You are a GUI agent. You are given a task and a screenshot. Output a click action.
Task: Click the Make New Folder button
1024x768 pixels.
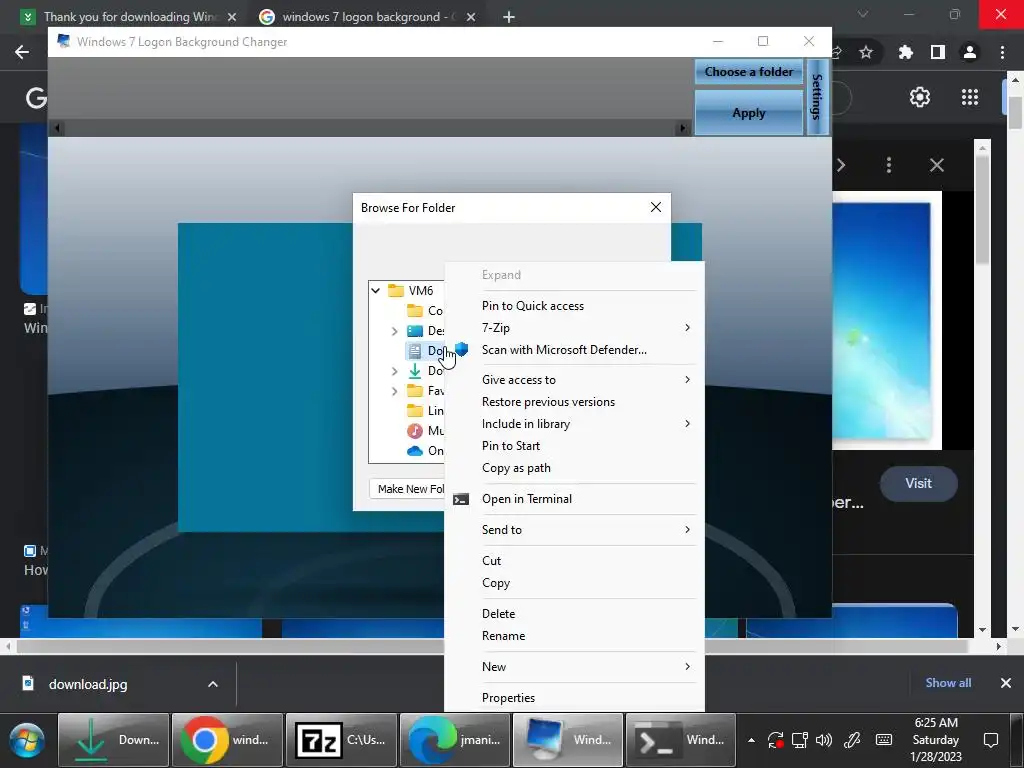tap(407, 489)
